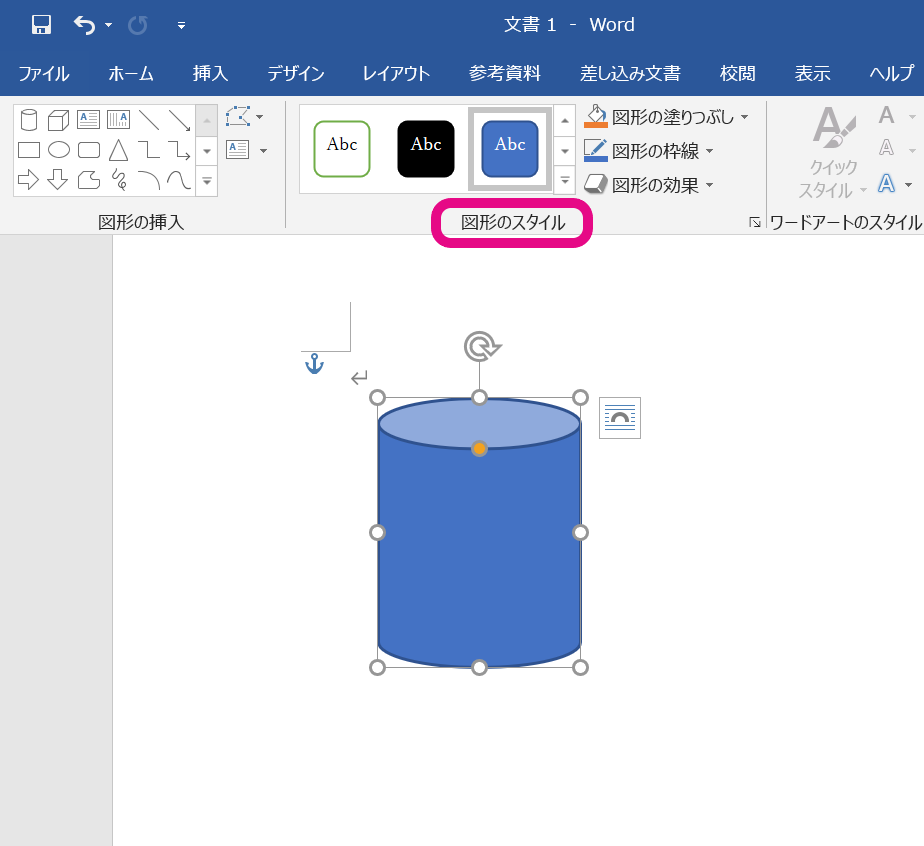Switch to the レイアウト tab
Image resolution: width=924 pixels, height=846 pixels.
tap(396, 73)
